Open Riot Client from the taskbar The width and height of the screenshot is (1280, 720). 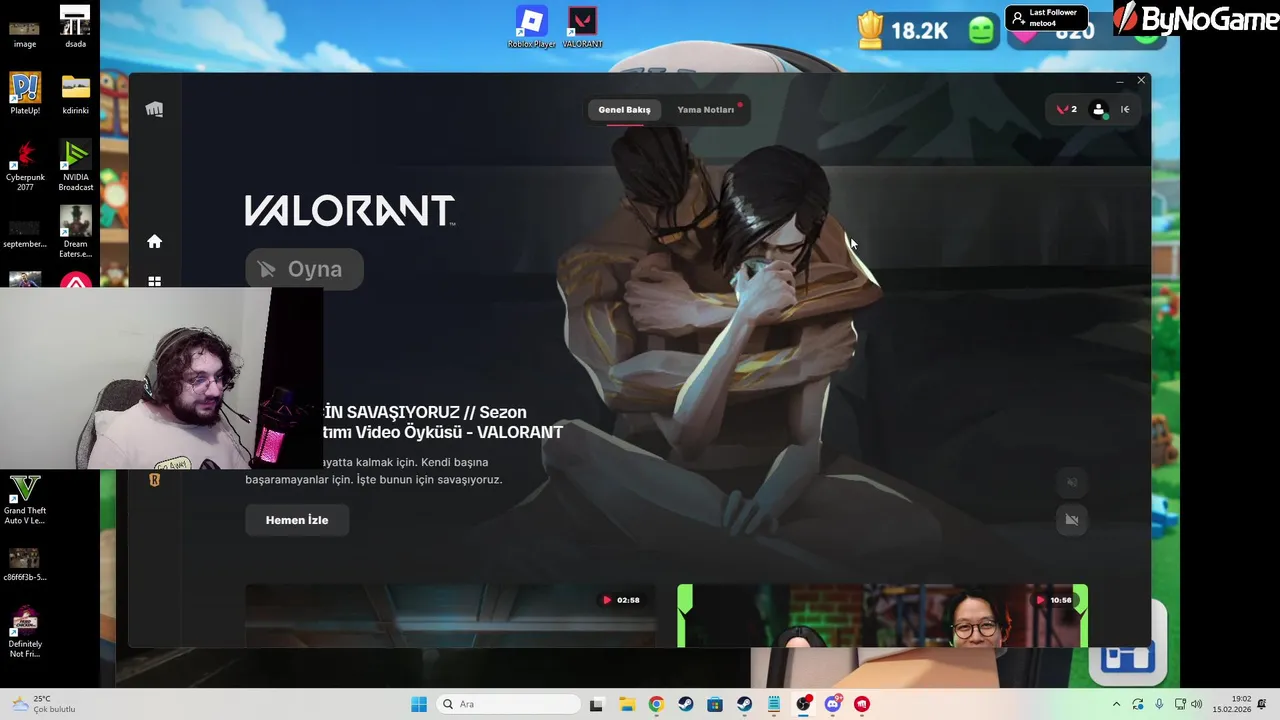862,704
